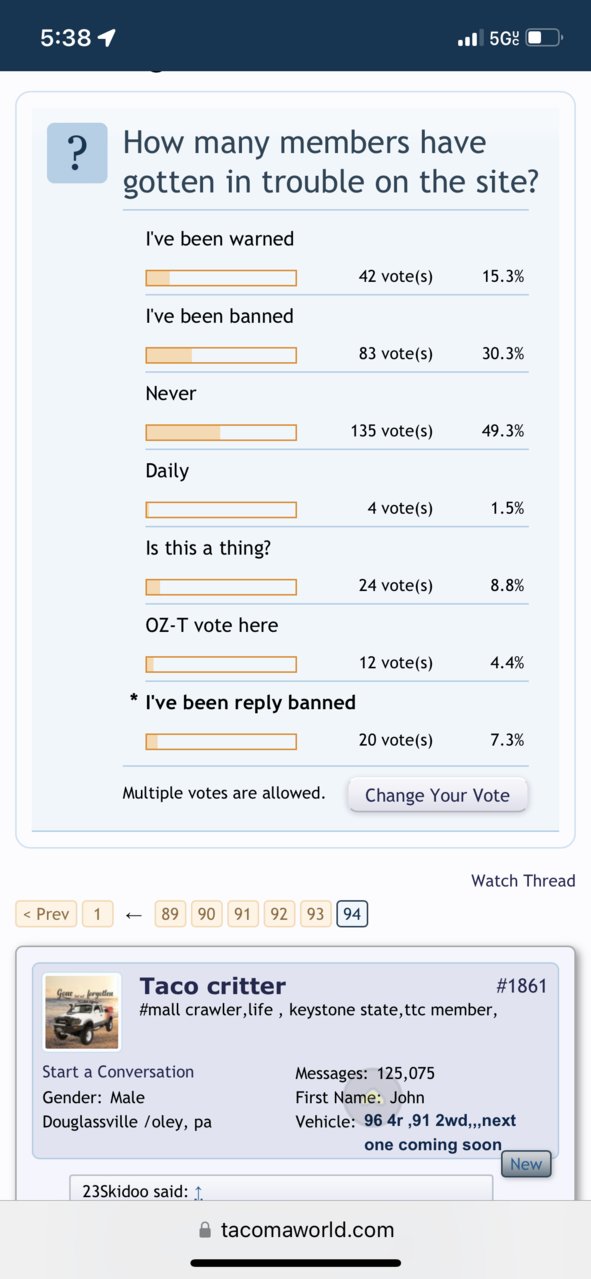Viewport: 591px width, 1279px height.
Task: Click the 'Change Your Vote' button
Action: click(437, 795)
